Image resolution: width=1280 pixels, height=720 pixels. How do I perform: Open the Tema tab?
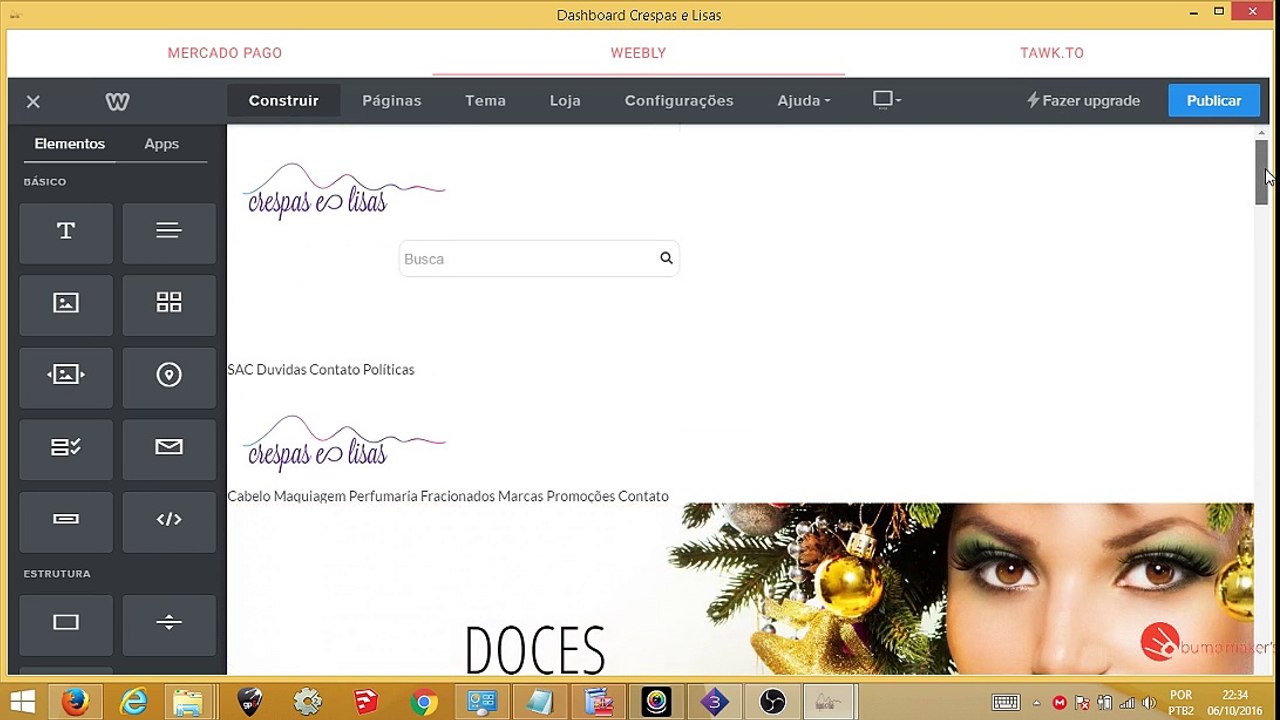pos(485,101)
